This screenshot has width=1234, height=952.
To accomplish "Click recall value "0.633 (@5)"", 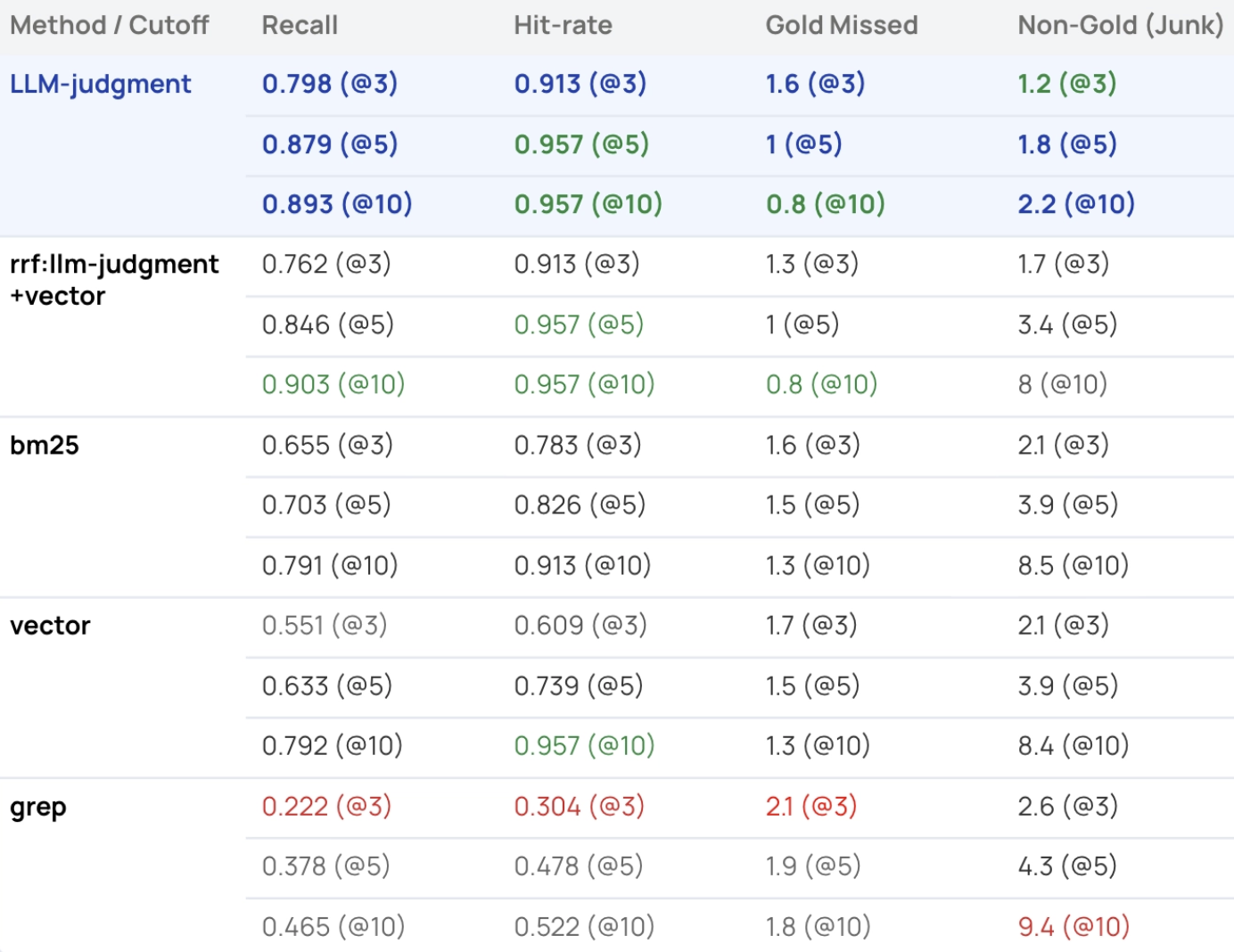I will [327, 685].
